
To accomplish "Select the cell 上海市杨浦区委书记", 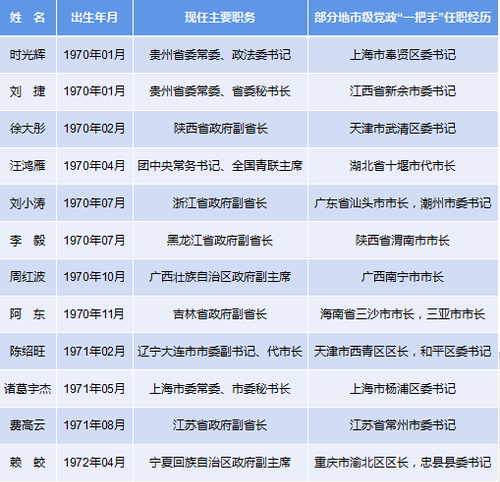I will 403,389.
